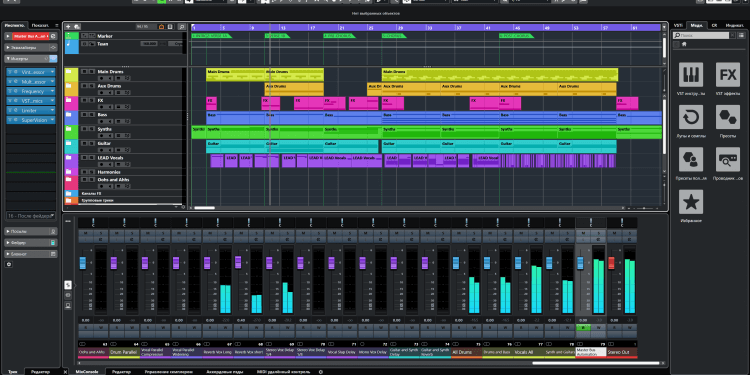Click the All Drums channel fader
The image size is (750, 375).
pos(456,263)
